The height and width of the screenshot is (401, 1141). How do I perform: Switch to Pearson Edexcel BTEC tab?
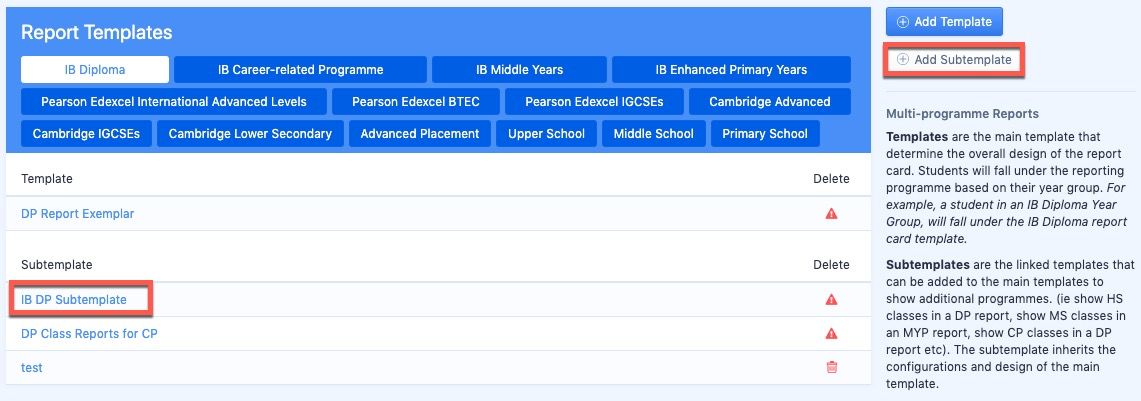416,102
